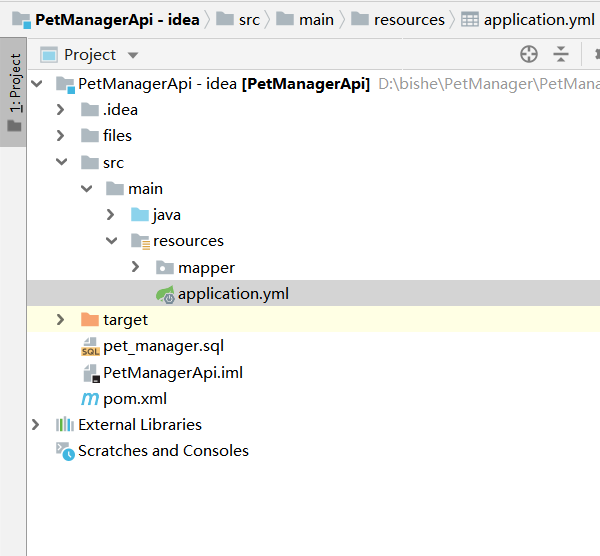Expand the .idea folder

62,110
